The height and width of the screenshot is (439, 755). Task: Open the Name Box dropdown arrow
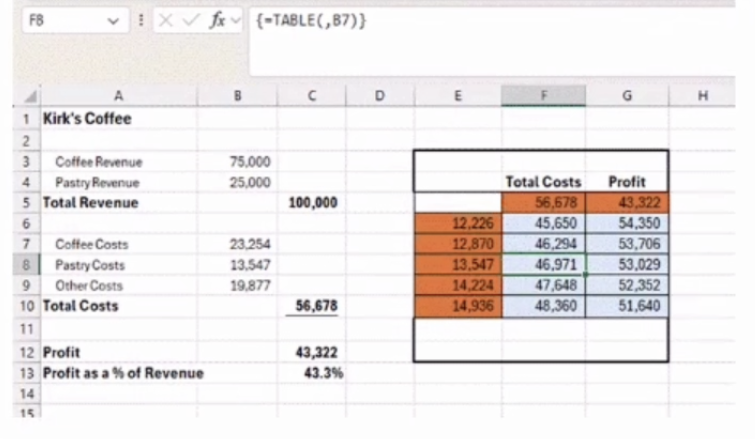click(113, 21)
